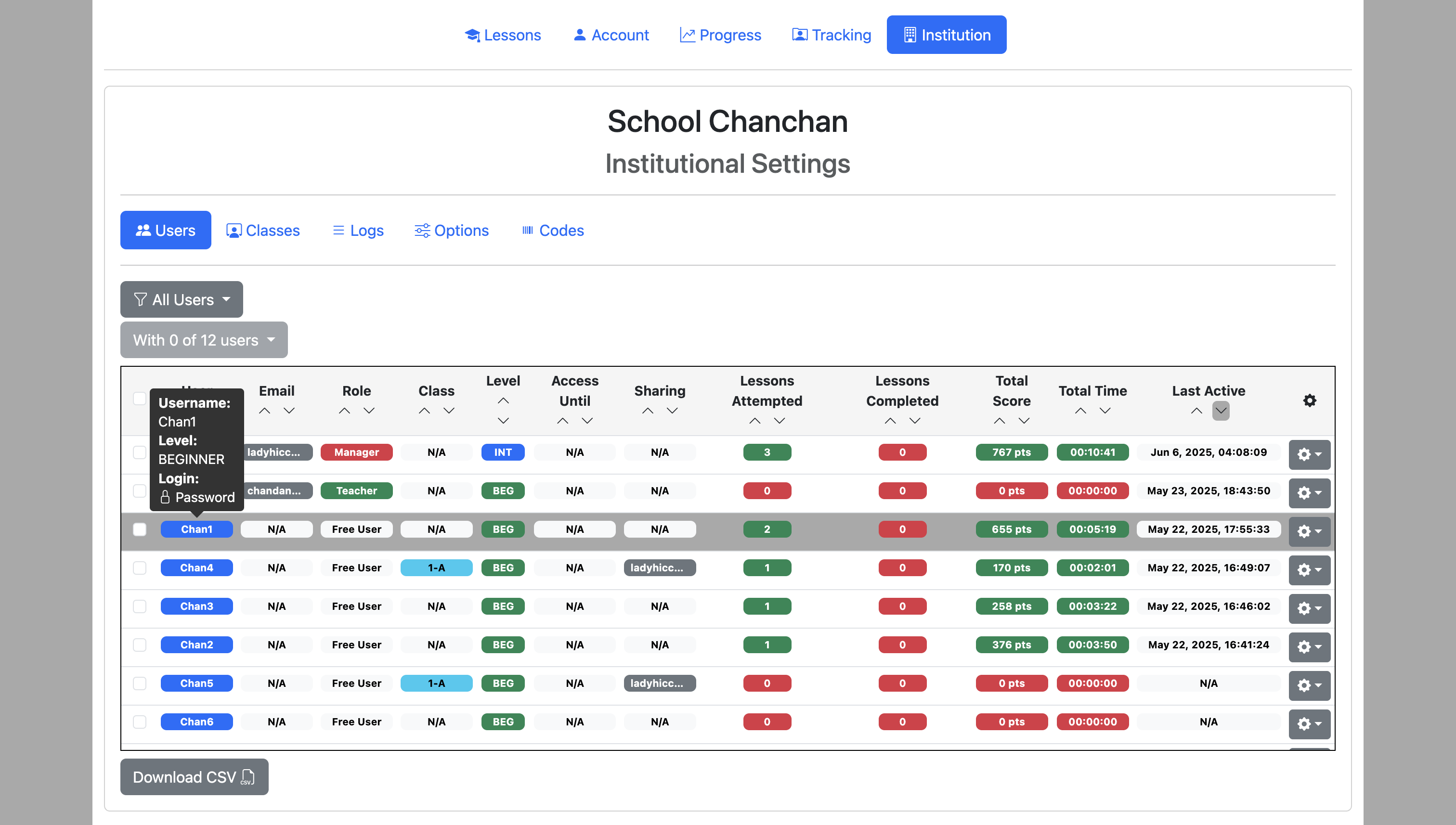This screenshot has height=825, width=1456.
Task: Sort Lessons Completed descending arrow
Action: tap(915, 421)
